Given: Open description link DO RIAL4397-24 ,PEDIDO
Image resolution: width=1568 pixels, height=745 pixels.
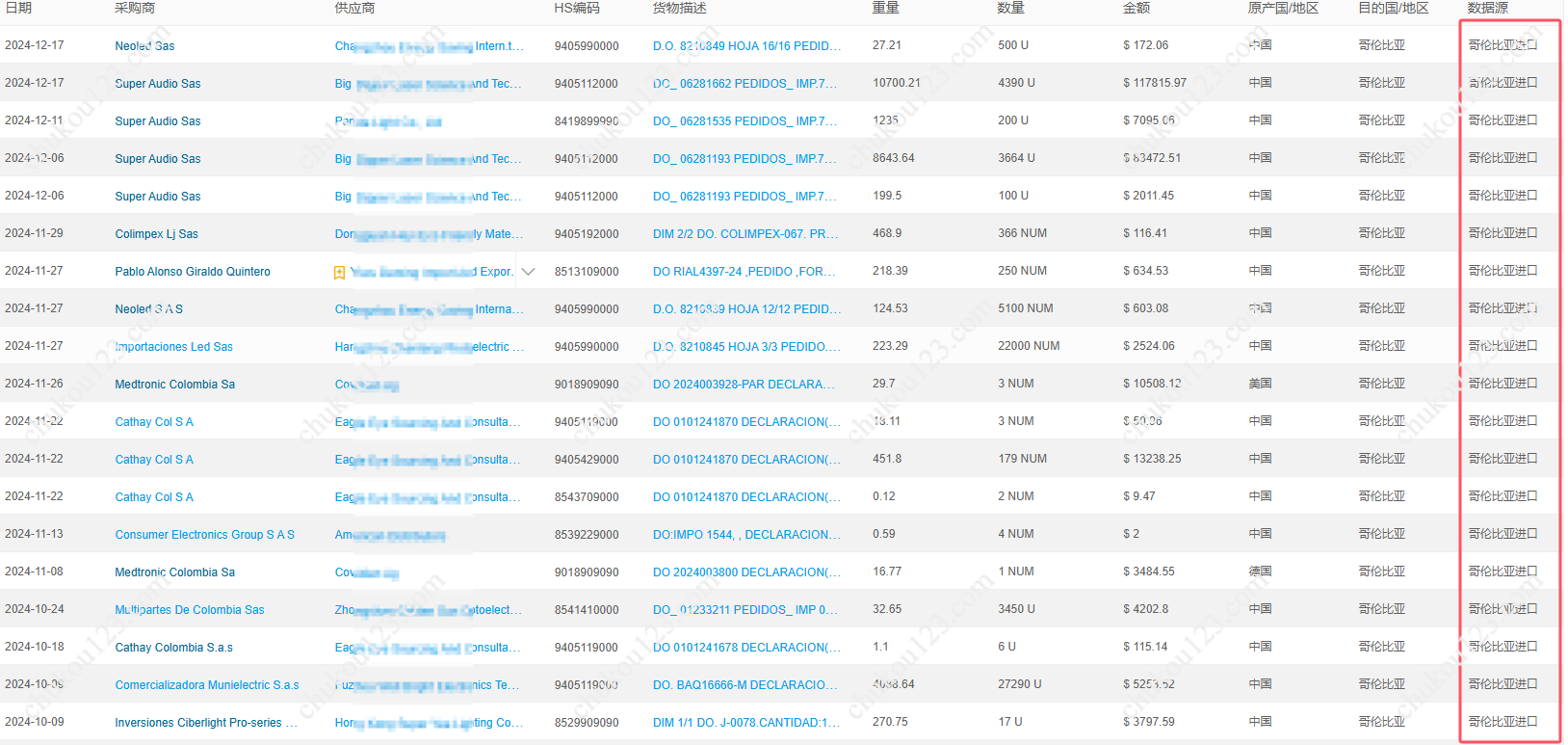Looking at the screenshot, I should coord(744,272).
